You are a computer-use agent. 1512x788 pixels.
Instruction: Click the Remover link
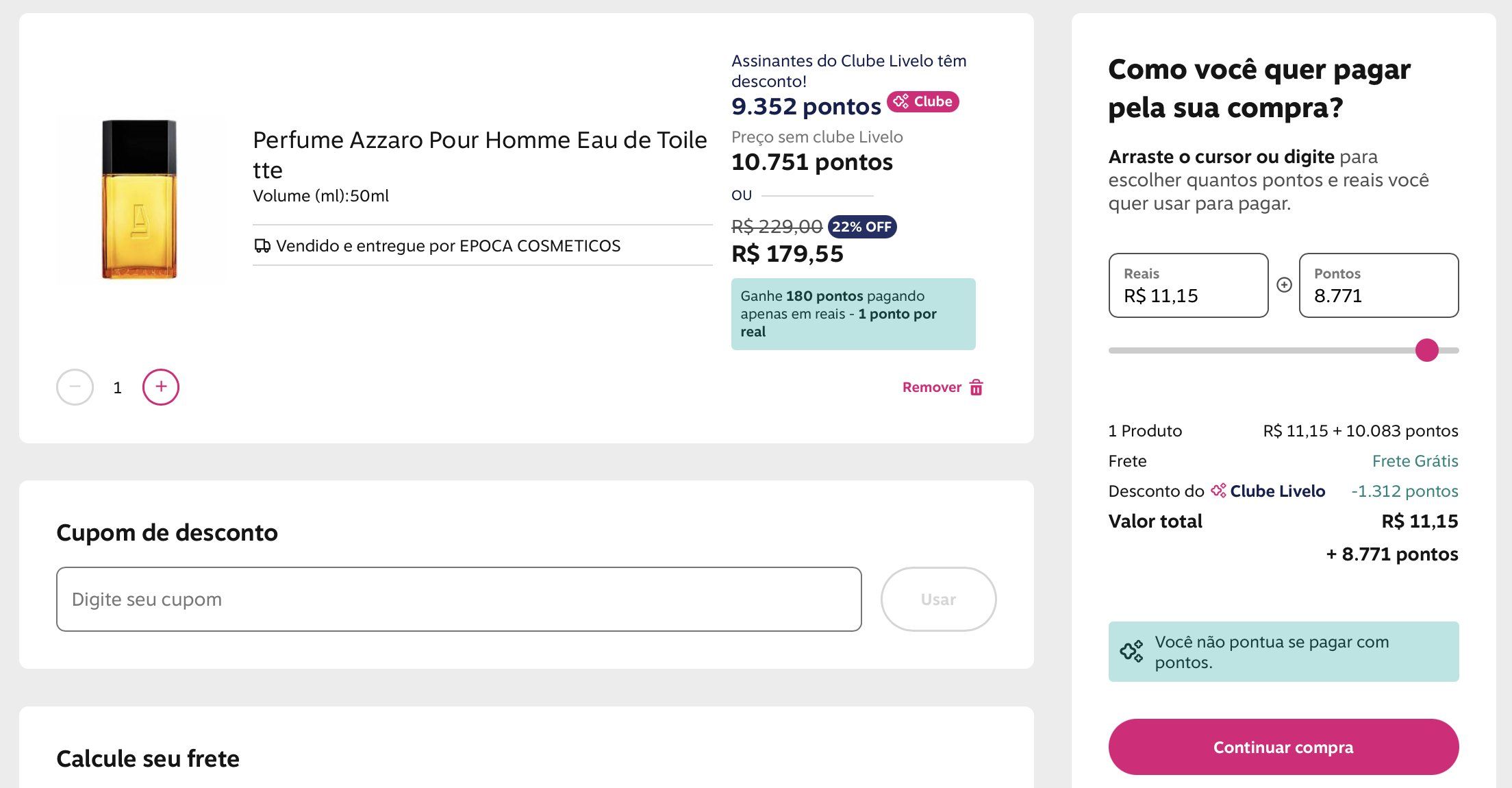[931, 388]
